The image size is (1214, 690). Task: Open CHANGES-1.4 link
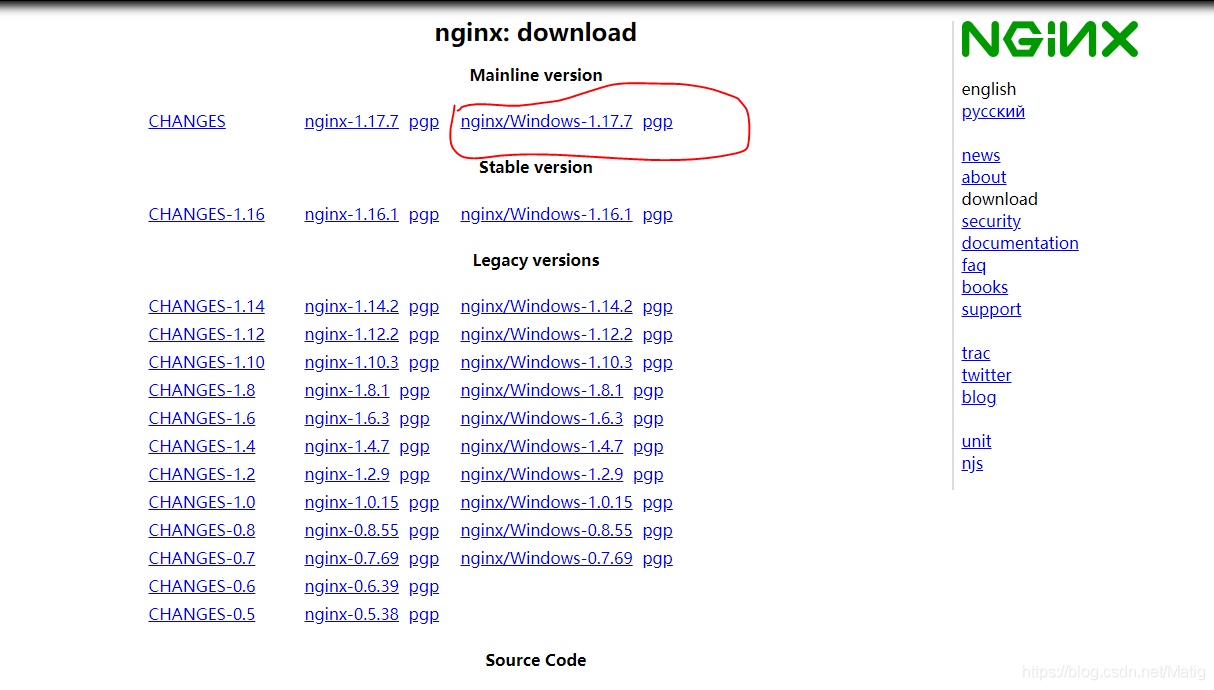click(201, 446)
